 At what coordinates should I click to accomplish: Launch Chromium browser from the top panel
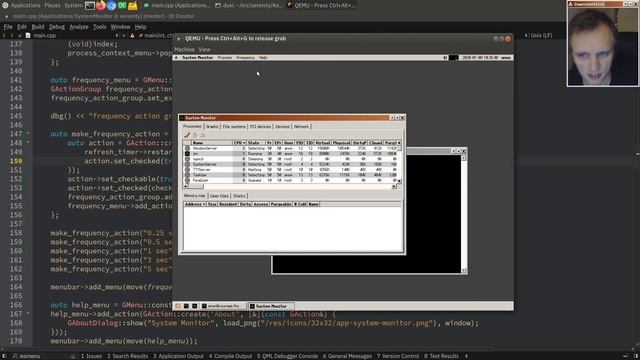[x=111, y=5]
